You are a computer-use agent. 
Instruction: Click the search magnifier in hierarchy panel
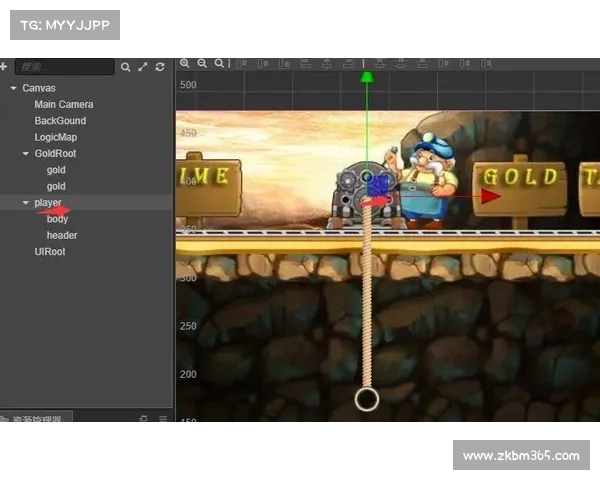click(125, 67)
